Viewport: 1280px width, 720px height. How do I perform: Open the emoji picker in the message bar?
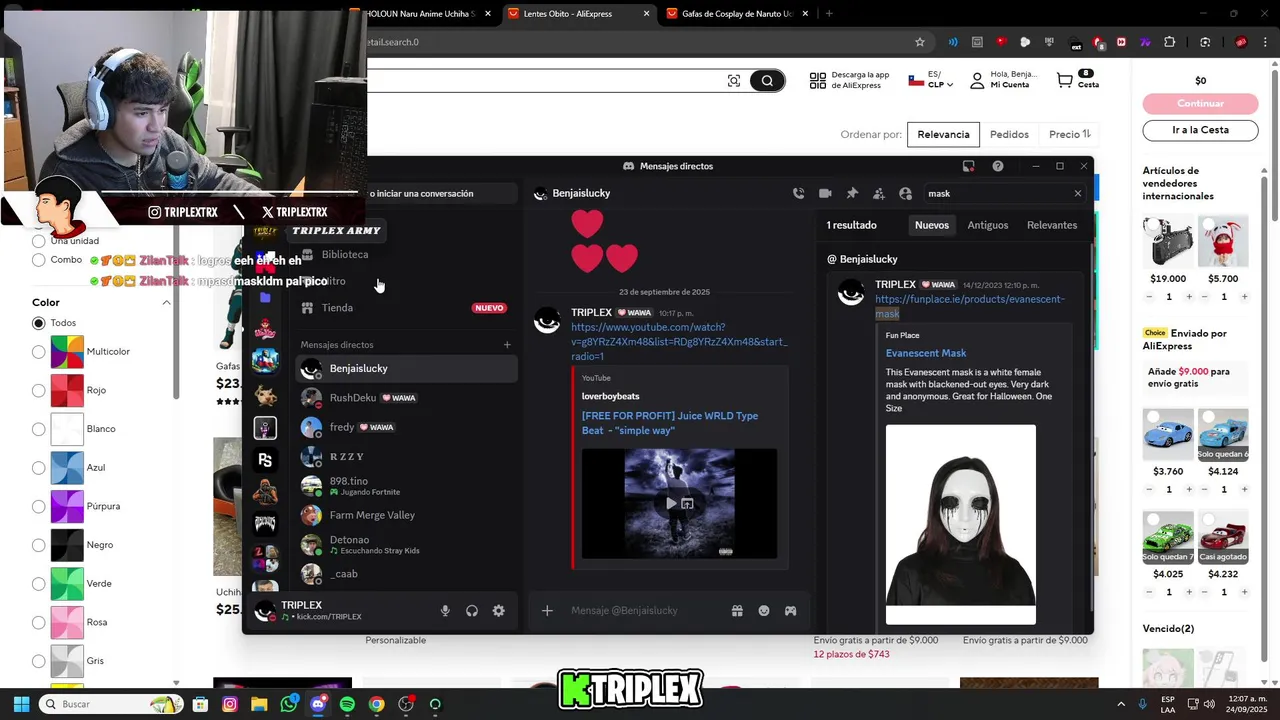pos(764,610)
